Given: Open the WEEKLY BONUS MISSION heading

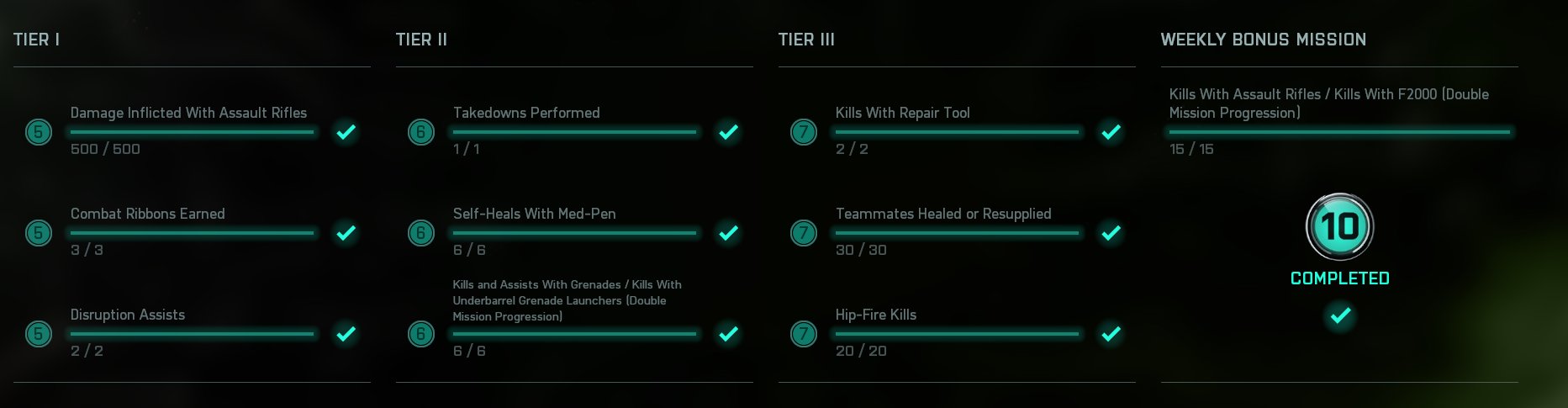Looking at the screenshot, I should (x=1263, y=40).
